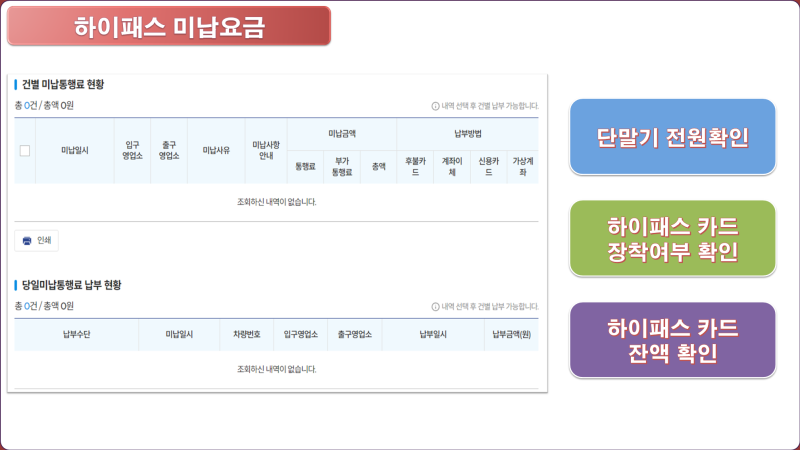Click the 납부일시 column header
Viewport: 800px width, 450px height.
pos(433,335)
